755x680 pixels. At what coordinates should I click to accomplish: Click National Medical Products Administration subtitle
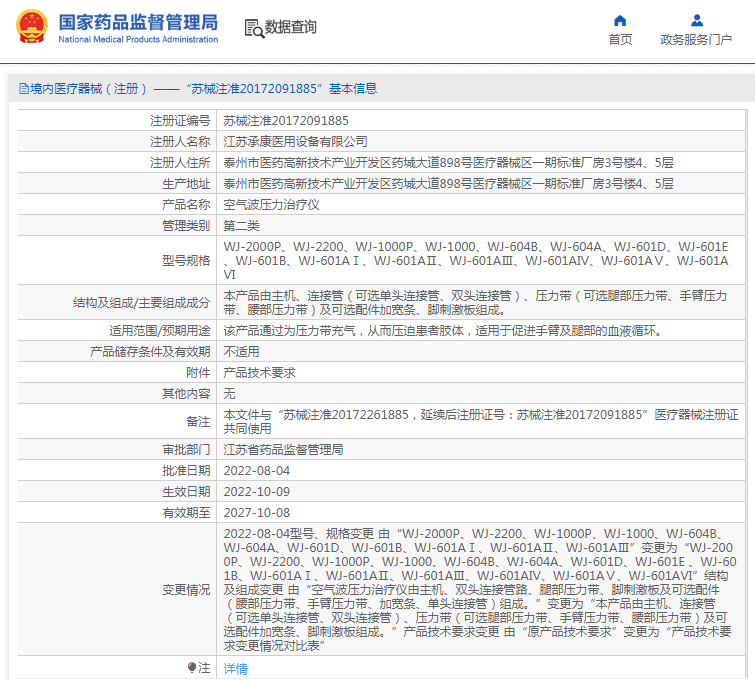(x=138, y=39)
